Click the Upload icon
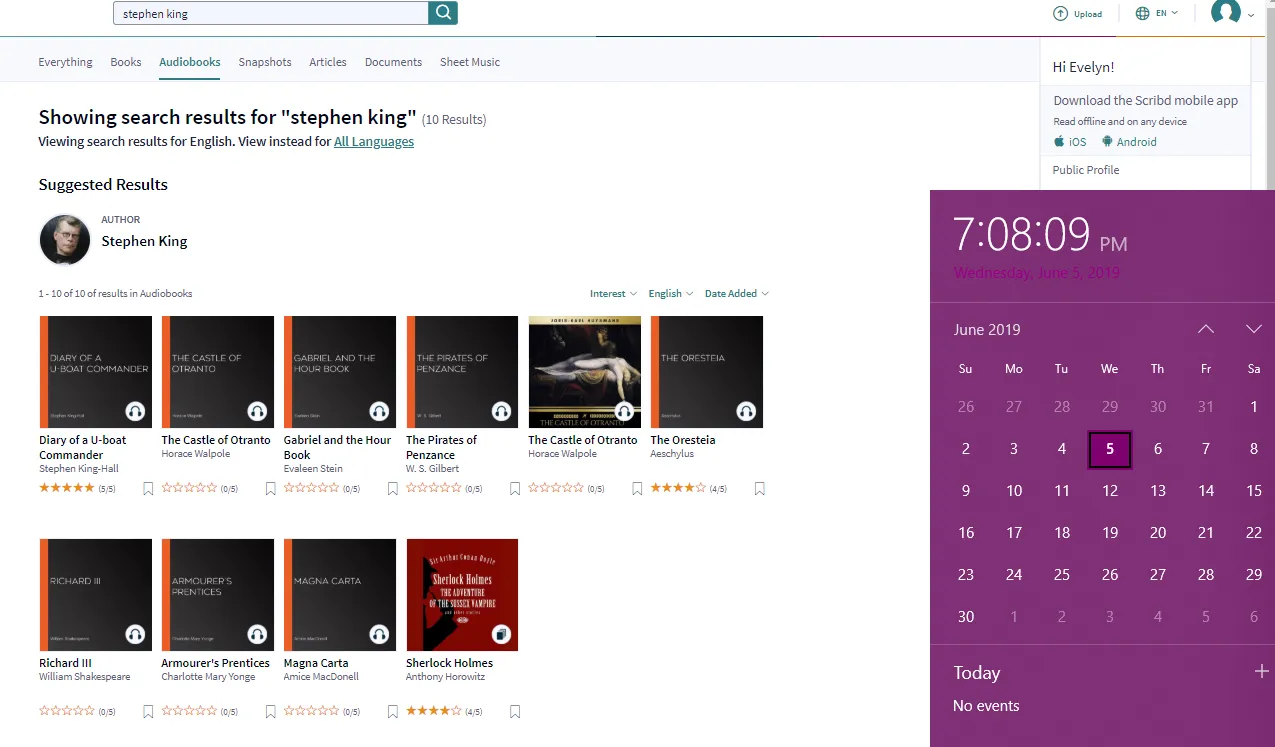This screenshot has width=1275, height=747. (1060, 14)
